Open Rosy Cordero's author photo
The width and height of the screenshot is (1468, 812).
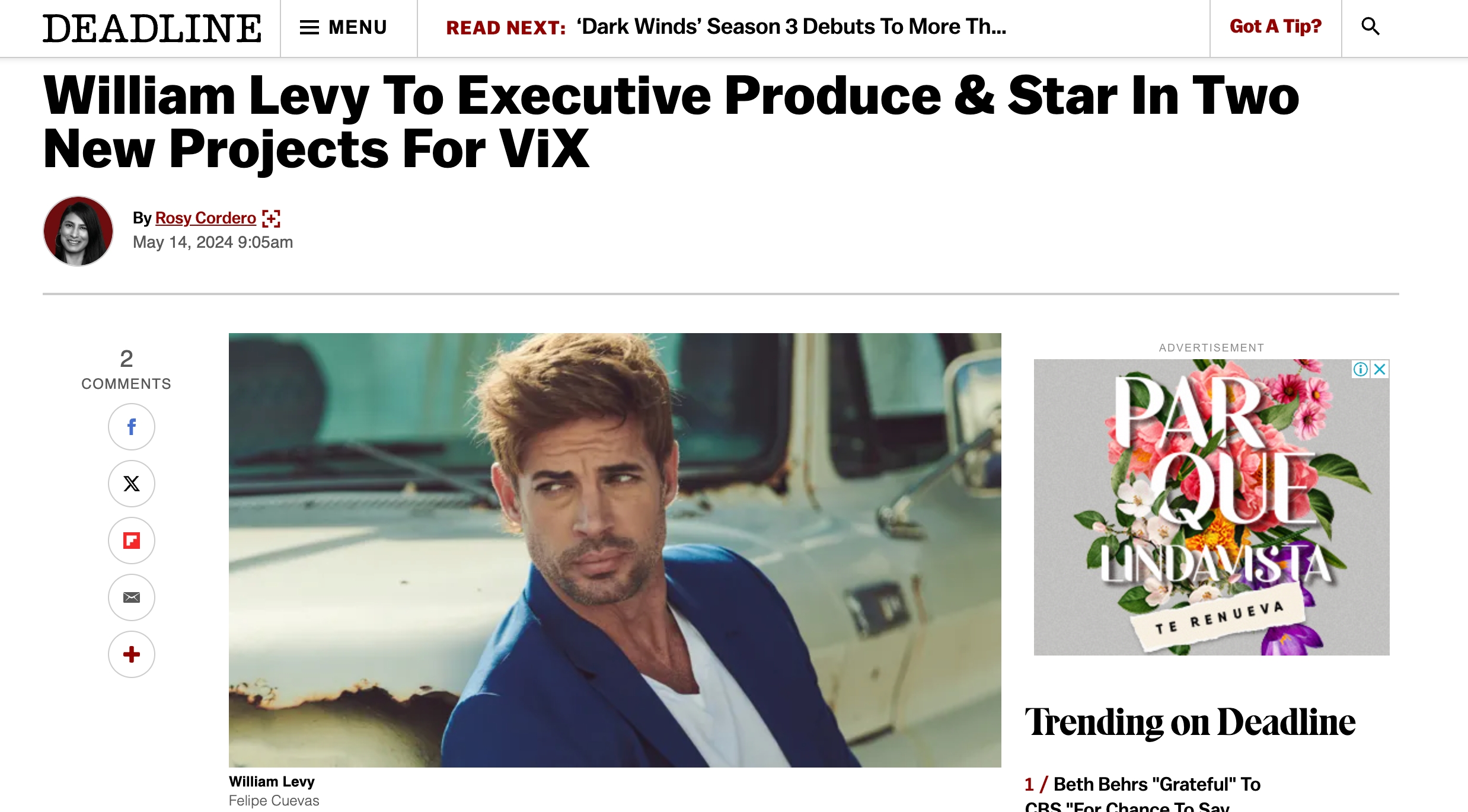[x=78, y=231]
